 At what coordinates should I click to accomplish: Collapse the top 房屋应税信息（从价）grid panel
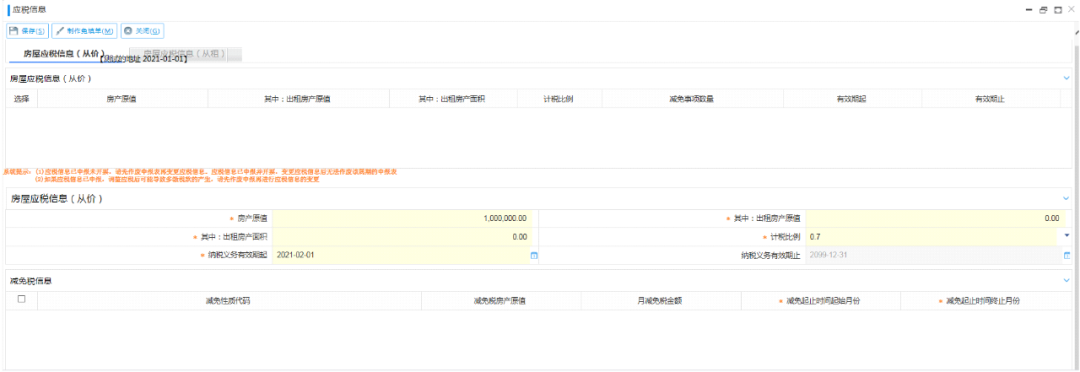(1066, 79)
